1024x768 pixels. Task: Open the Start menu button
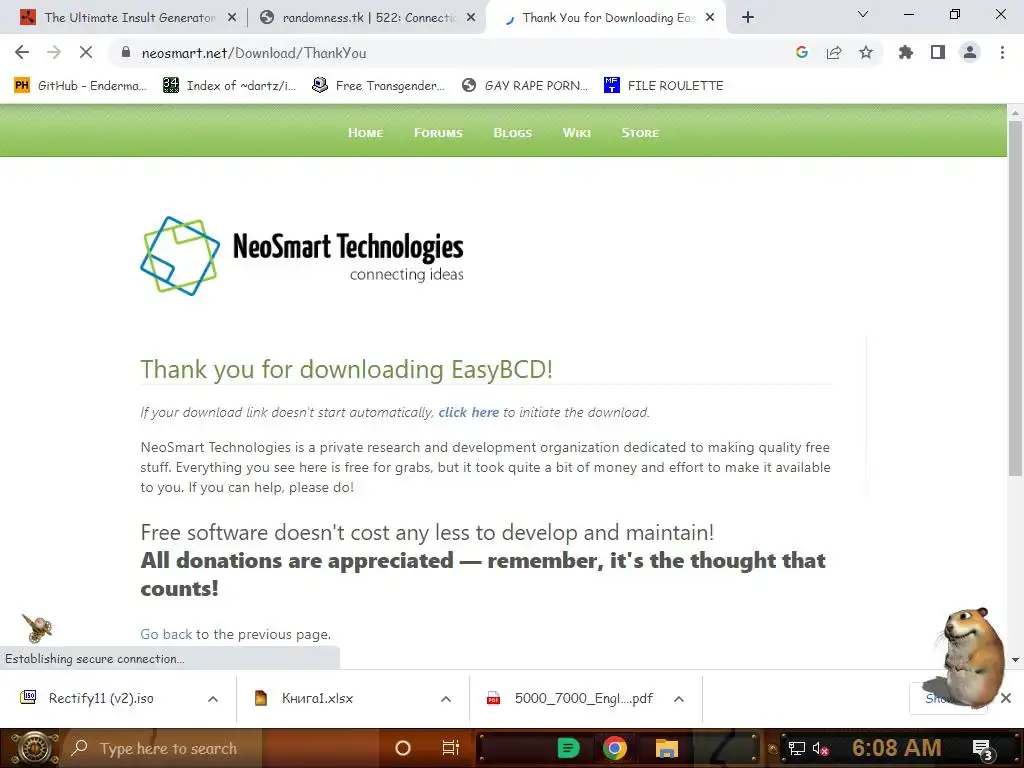(33, 748)
